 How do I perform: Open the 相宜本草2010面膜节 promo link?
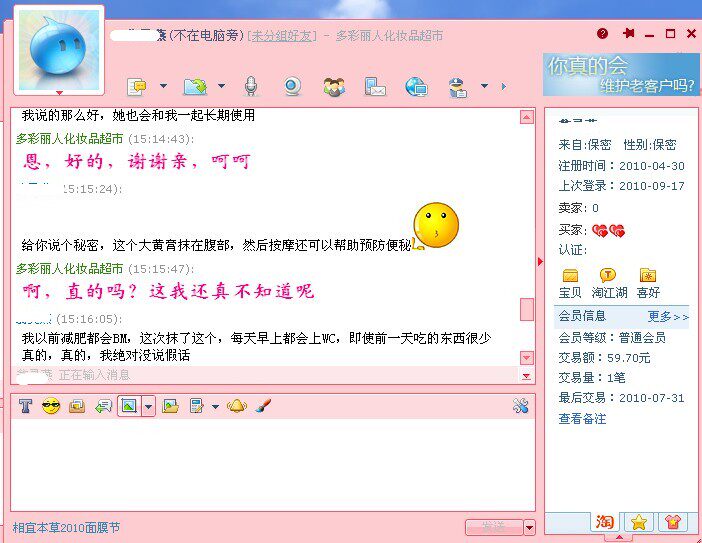[x=66, y=527]
